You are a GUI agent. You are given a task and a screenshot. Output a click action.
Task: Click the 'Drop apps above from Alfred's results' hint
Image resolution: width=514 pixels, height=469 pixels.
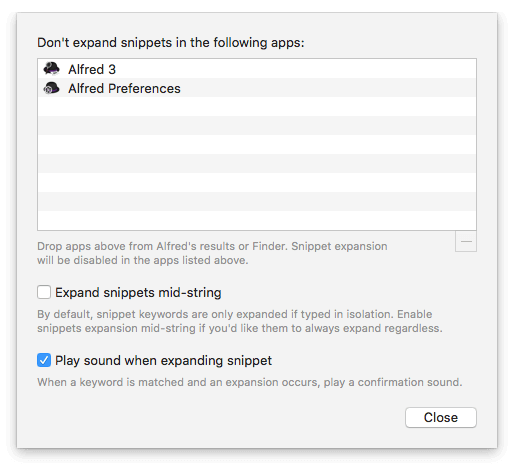(212, 253)
